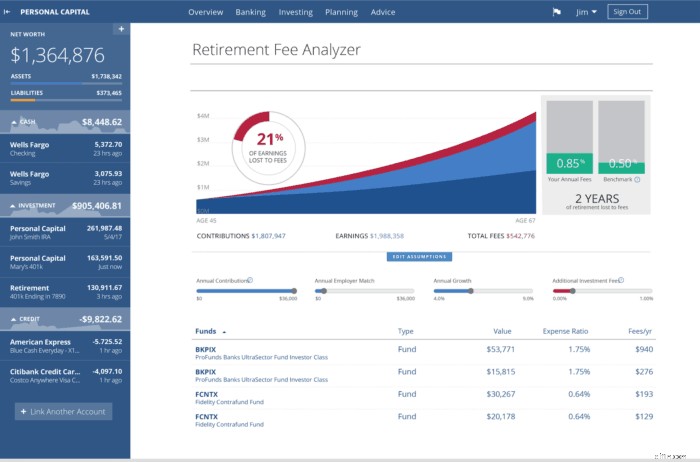This screenshot has height=462, width=700.
Task: Open the Benchmark info icon
Action: click(637, 179)
